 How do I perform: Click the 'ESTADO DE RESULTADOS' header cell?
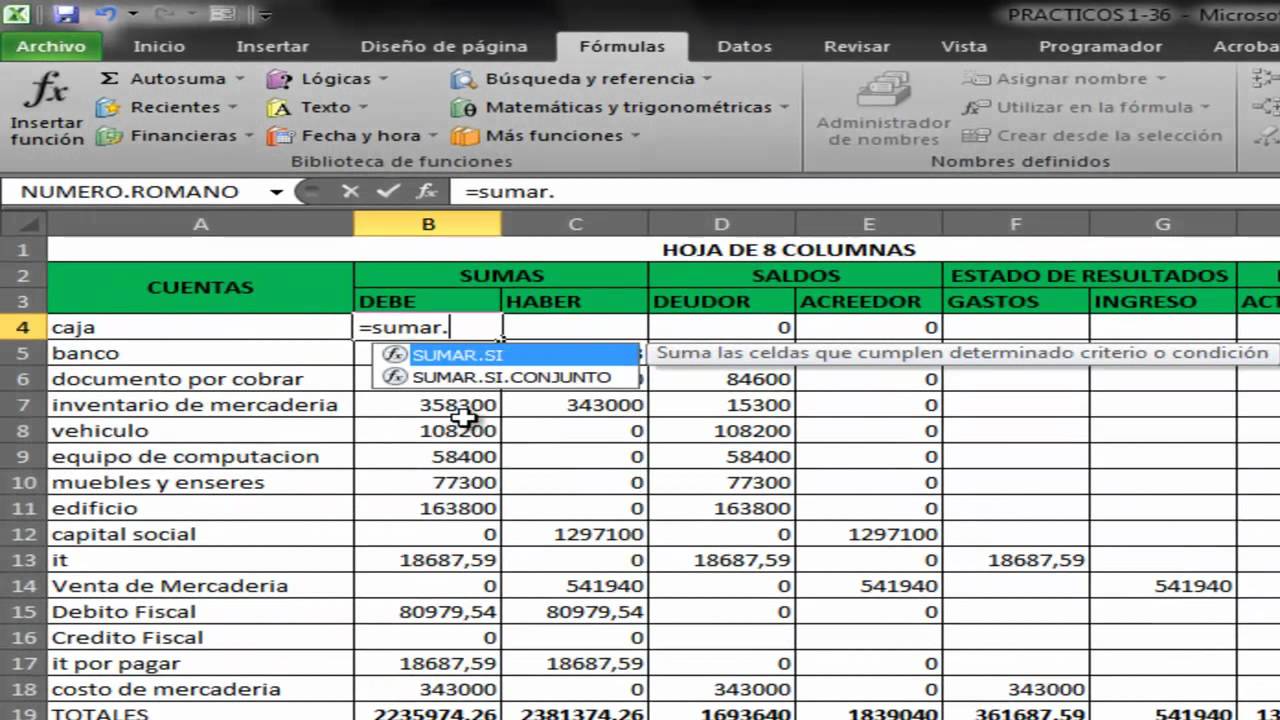1089,275
